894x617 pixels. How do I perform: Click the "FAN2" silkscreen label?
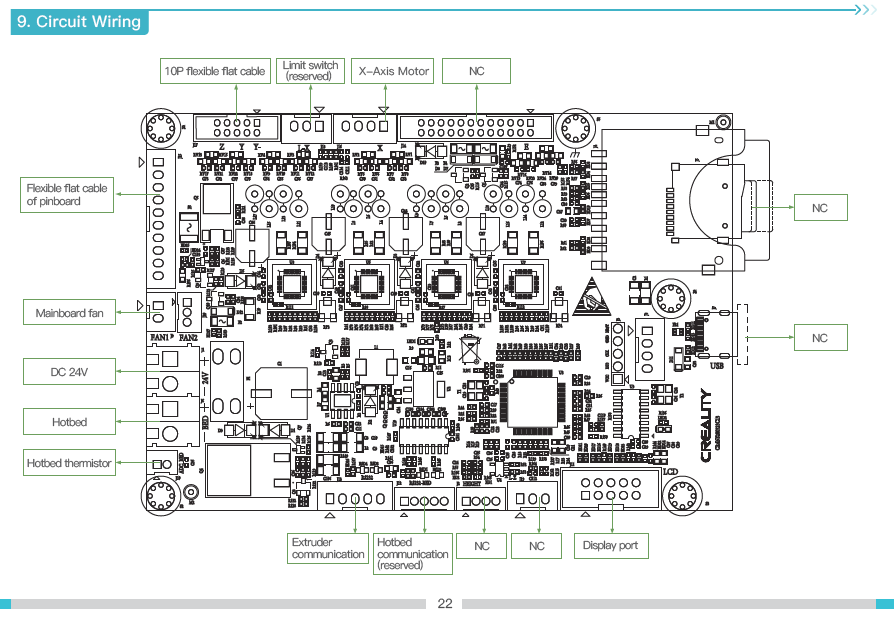(188, 338)
